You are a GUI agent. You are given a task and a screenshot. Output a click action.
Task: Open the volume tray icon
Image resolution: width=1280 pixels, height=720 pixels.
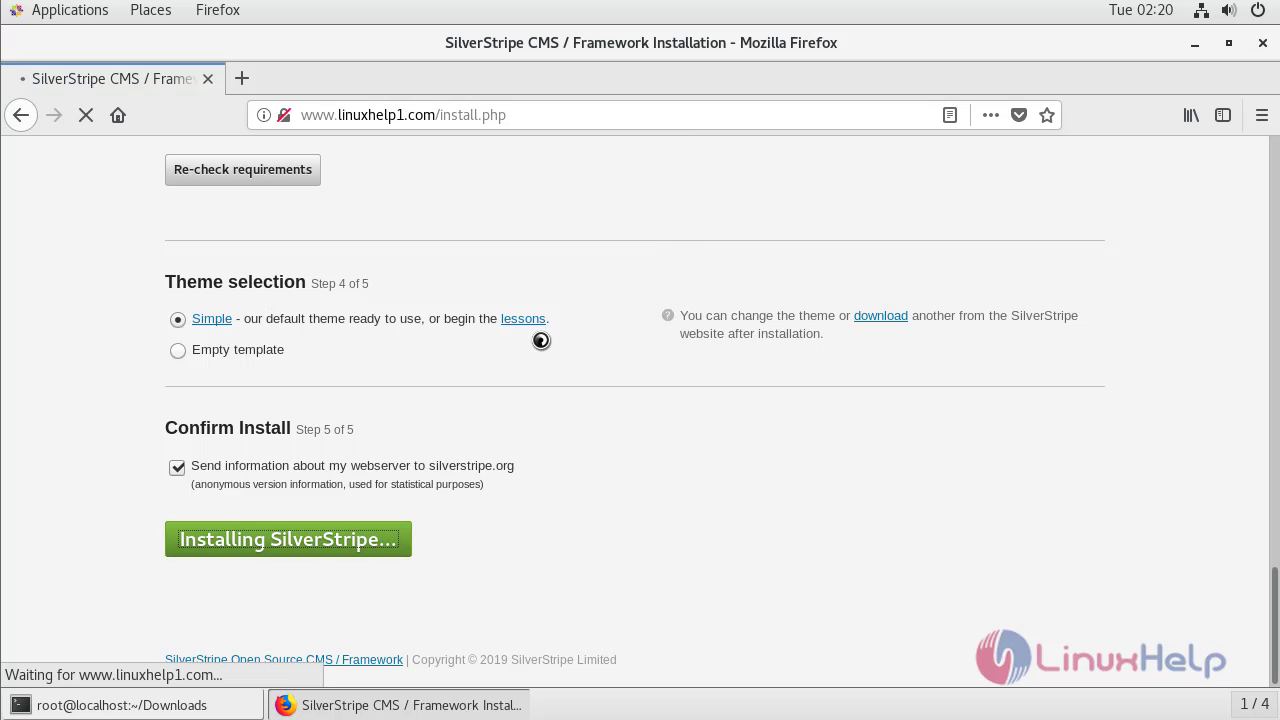(x=1229, y=10)
